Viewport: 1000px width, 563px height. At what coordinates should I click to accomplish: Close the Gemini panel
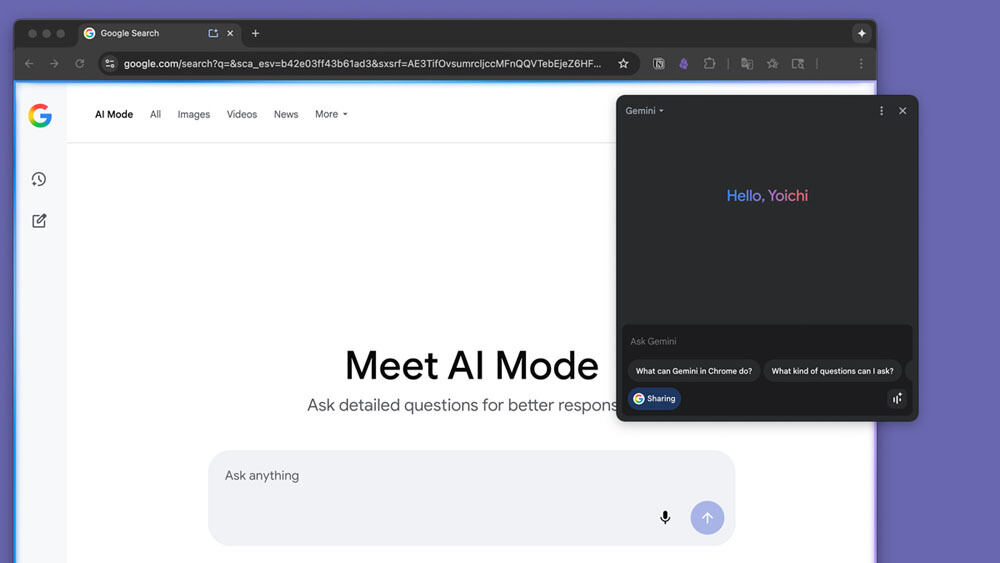[x=902, y=111]
